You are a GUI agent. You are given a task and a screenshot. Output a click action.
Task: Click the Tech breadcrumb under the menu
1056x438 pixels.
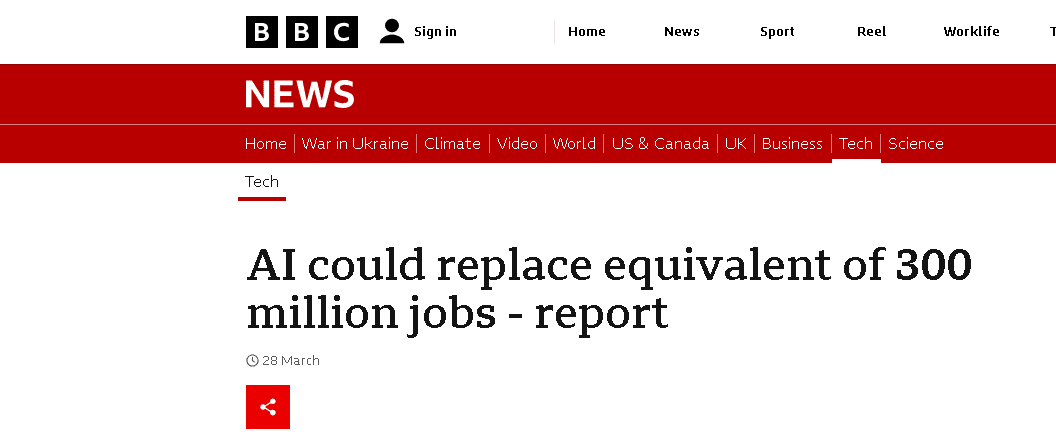pyautogui.click(x=262, y=182)
